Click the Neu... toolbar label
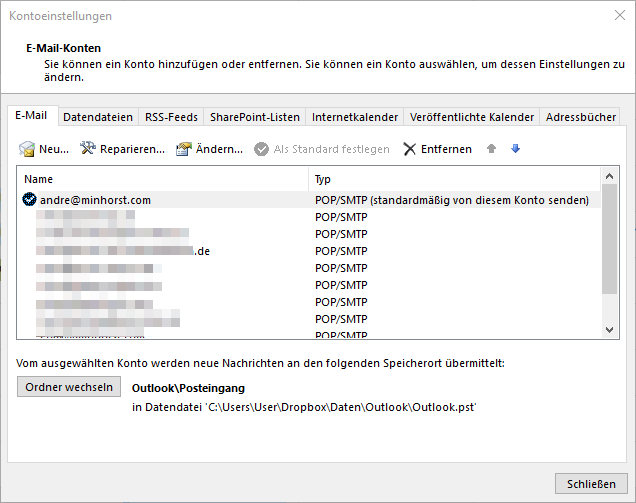Viewport: 636px width, 503px height. [x=54, y=149]
